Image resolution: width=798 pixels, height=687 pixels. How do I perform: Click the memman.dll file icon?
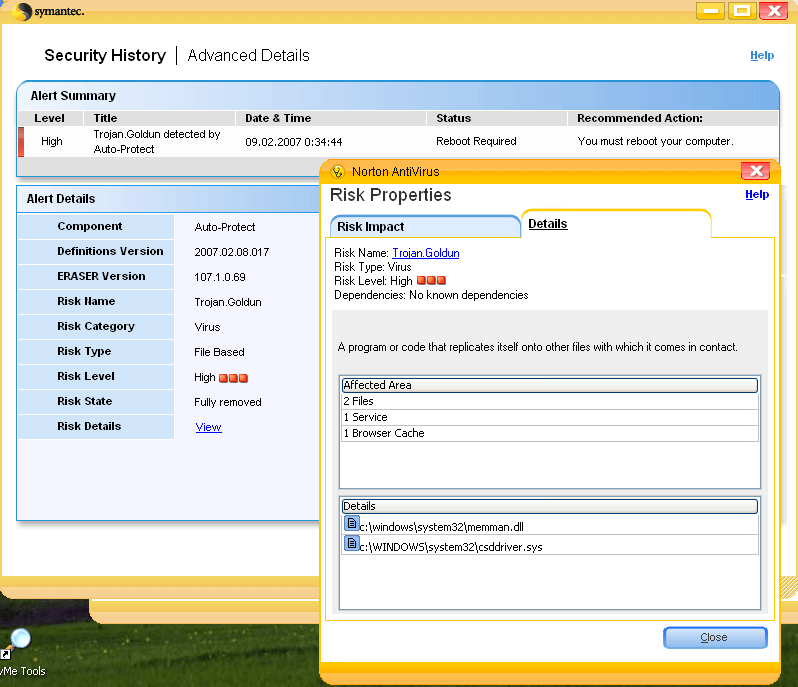coord(351,523)
